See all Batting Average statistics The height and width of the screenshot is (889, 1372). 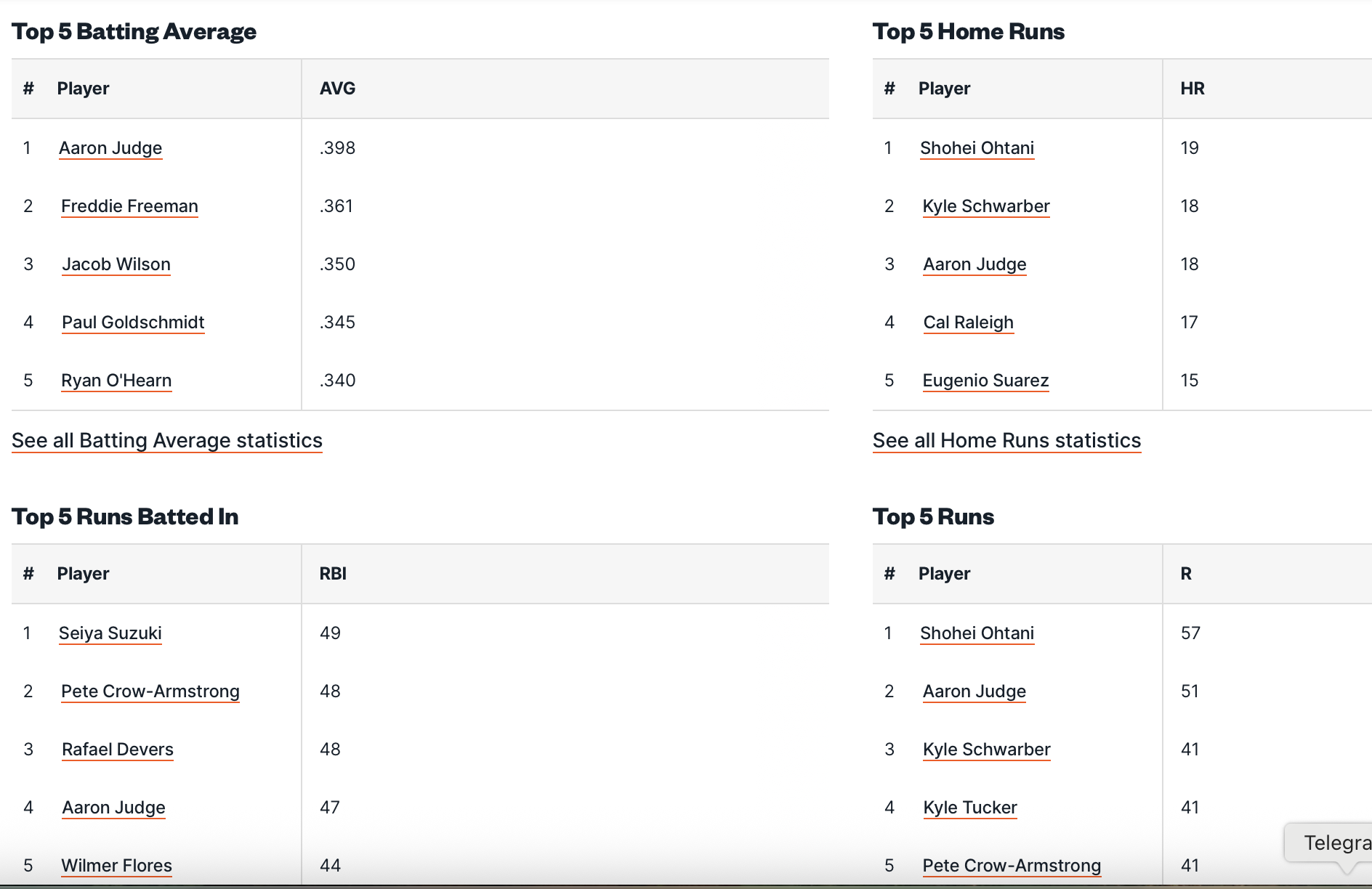click(x=167, y=441)
